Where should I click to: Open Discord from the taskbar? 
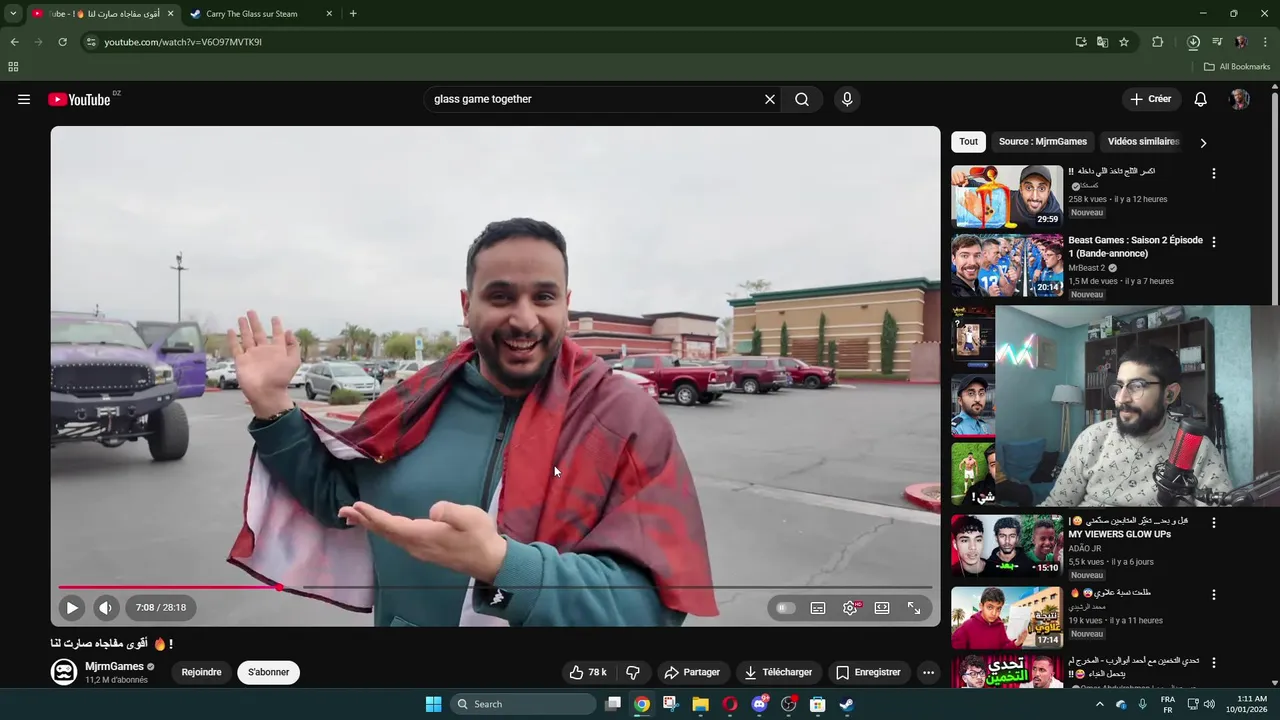[x=759, y=704]
